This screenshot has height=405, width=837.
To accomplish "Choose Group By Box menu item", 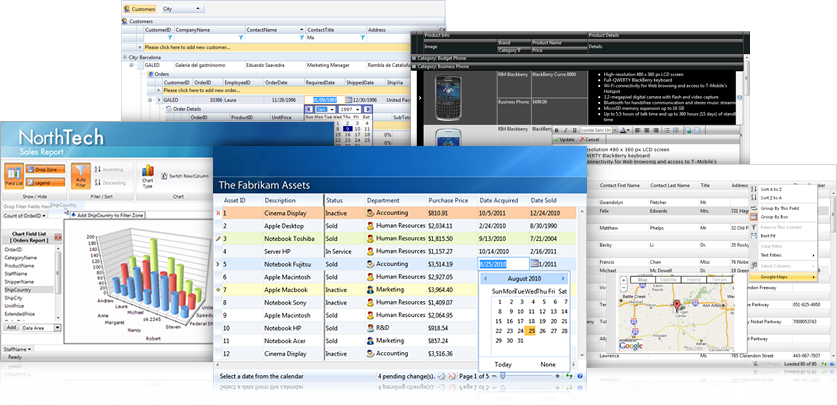I will (783, 217).
